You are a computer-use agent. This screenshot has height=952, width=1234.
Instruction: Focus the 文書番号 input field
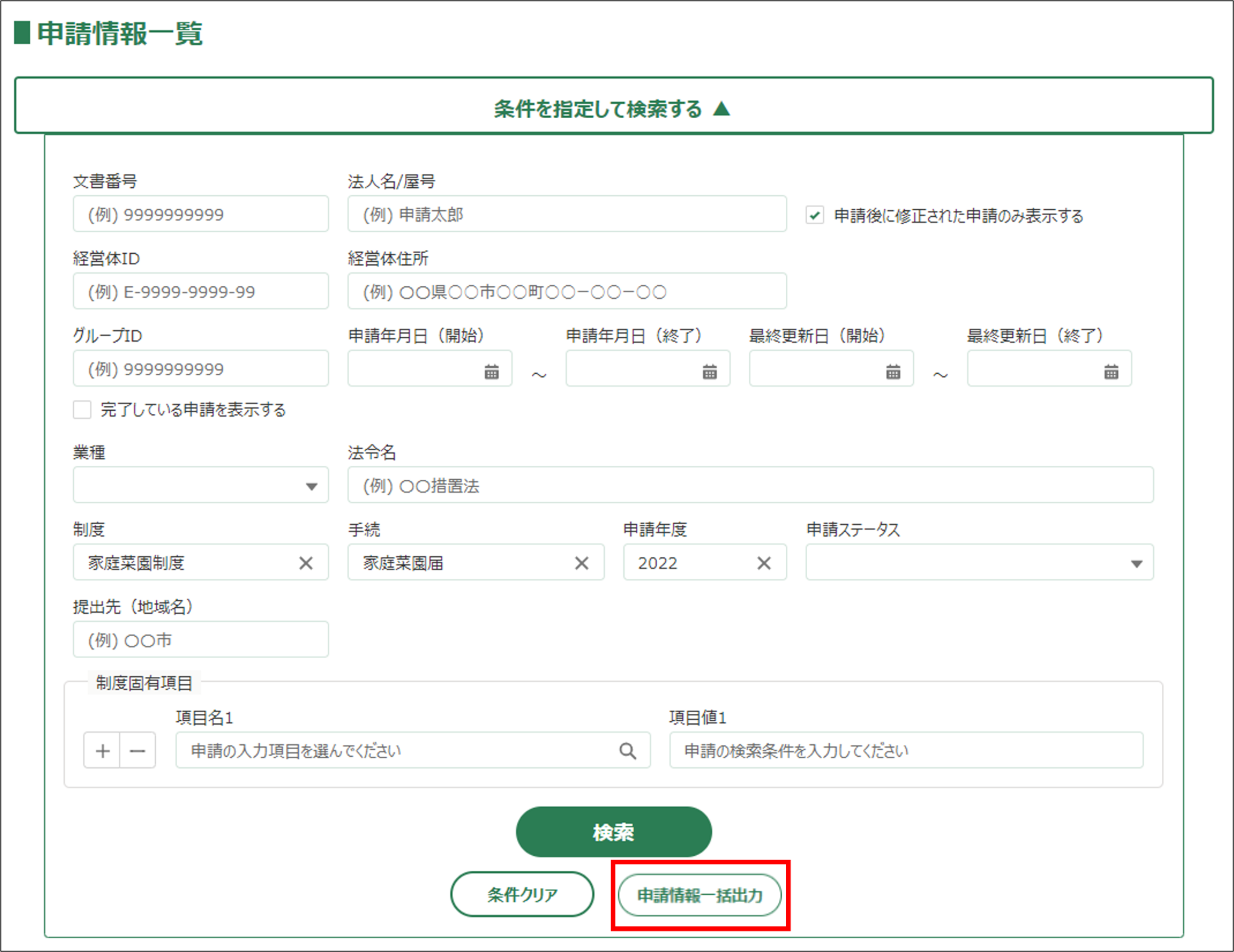(x=200, y=215)
